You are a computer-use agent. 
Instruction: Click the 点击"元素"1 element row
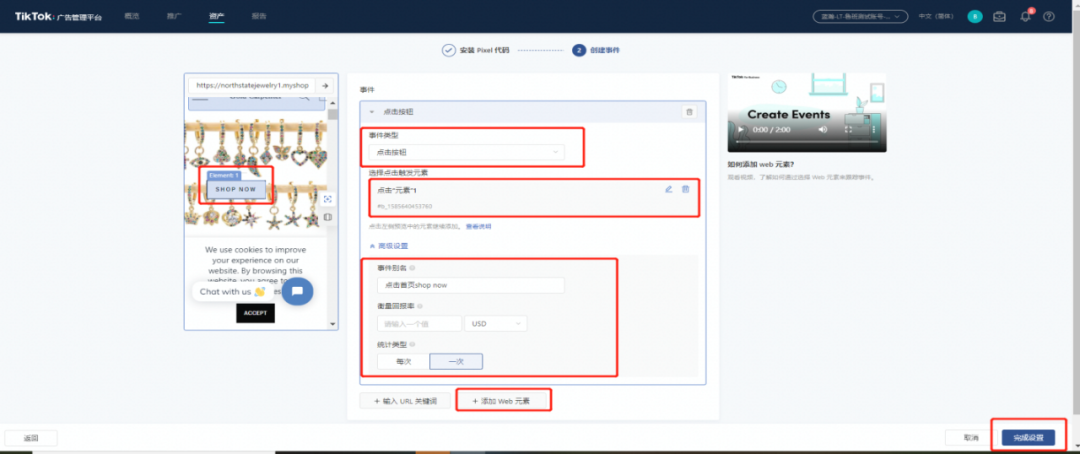point(535,197)
